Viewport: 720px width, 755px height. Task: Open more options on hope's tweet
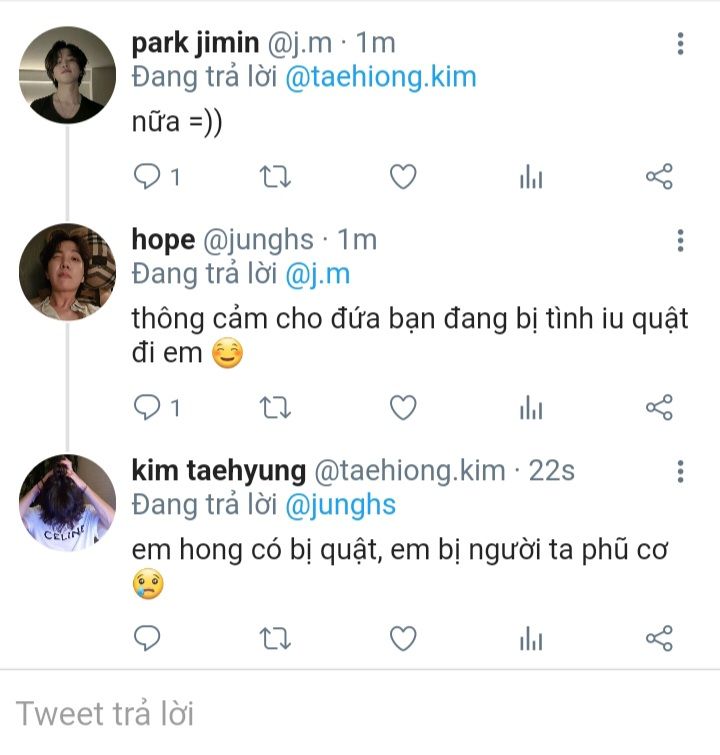tap(680, 241)
